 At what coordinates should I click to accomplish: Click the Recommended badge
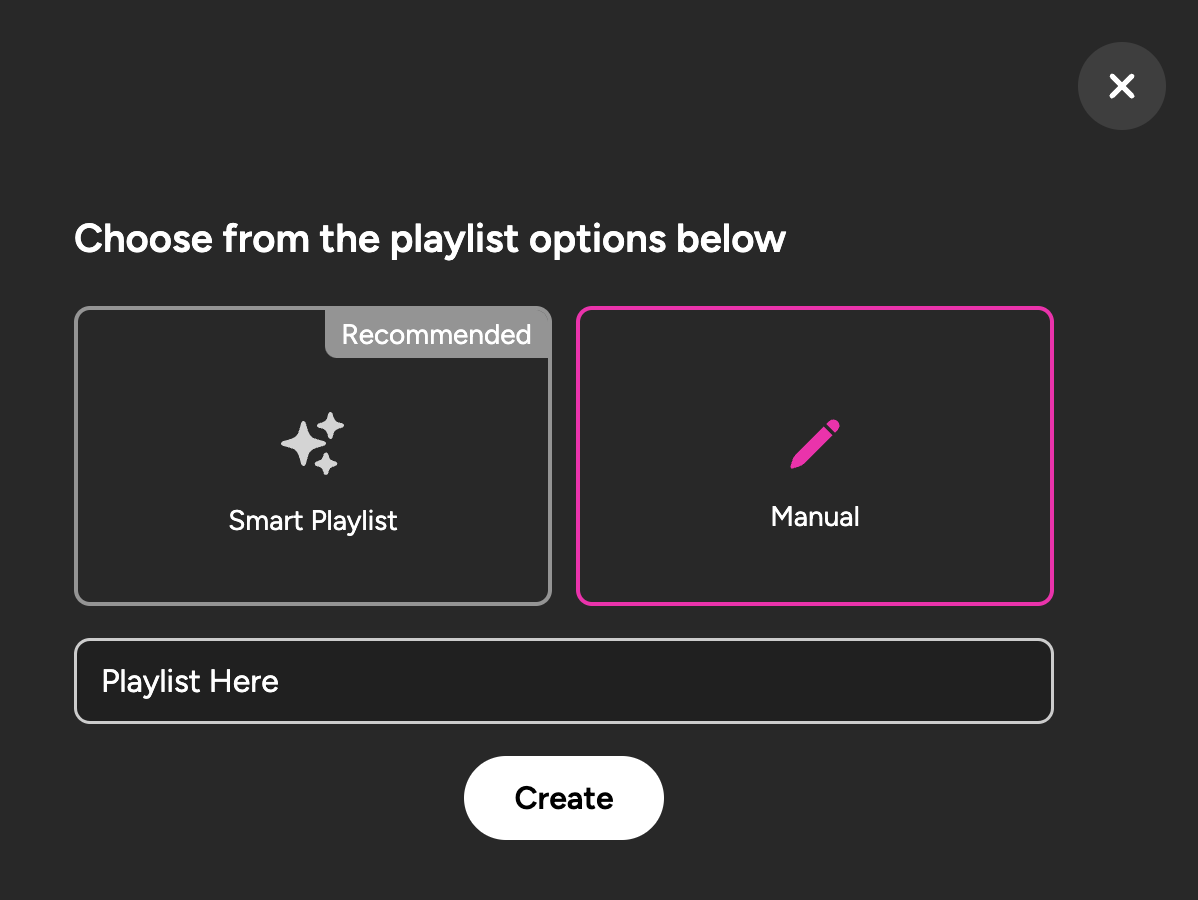(436, 334)
